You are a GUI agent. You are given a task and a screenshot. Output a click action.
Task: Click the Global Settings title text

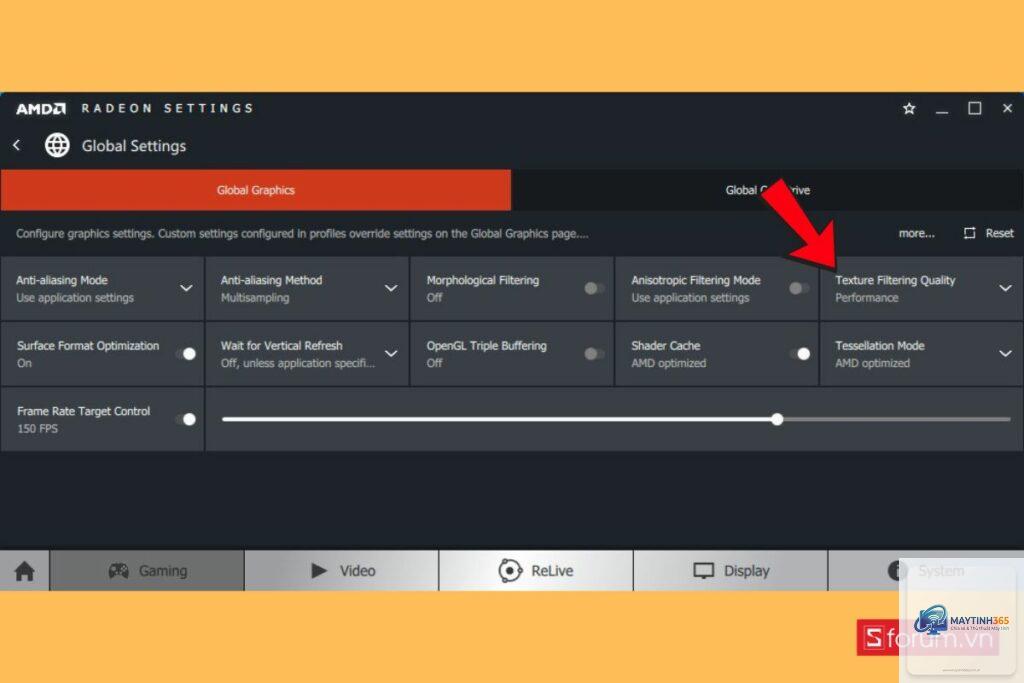[x=133, y=146]
